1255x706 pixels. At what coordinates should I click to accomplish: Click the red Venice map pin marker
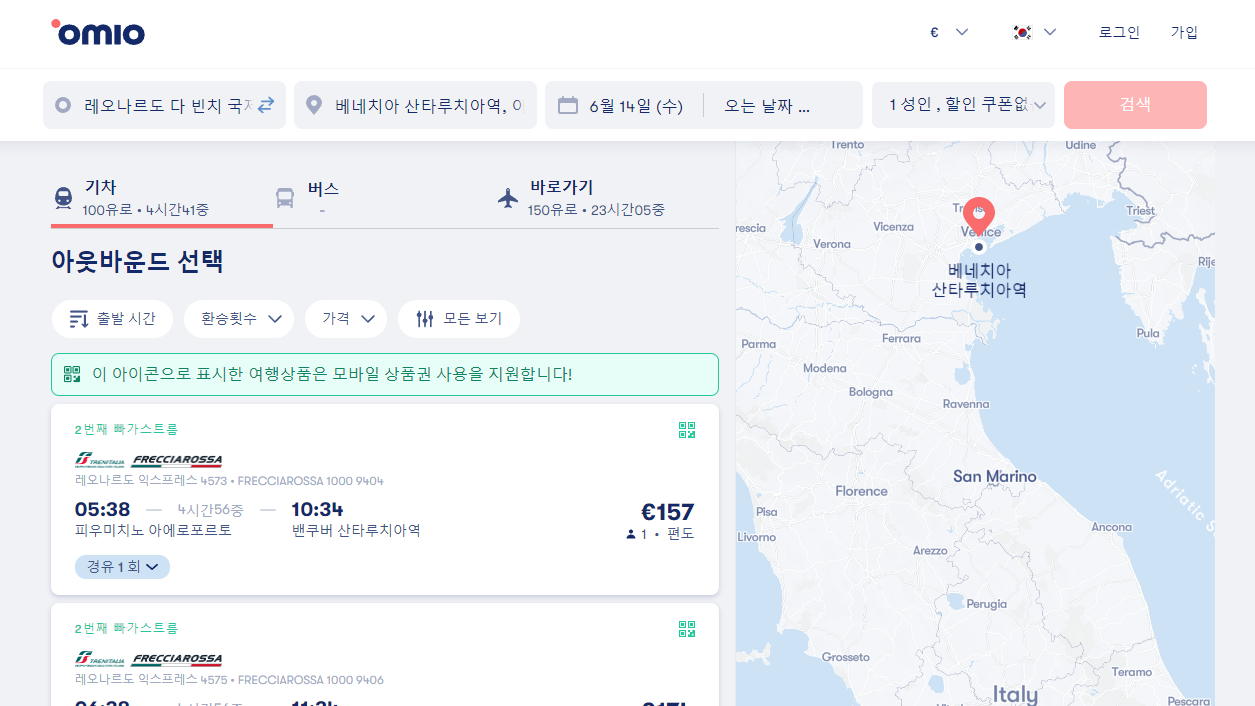point(979,215)
